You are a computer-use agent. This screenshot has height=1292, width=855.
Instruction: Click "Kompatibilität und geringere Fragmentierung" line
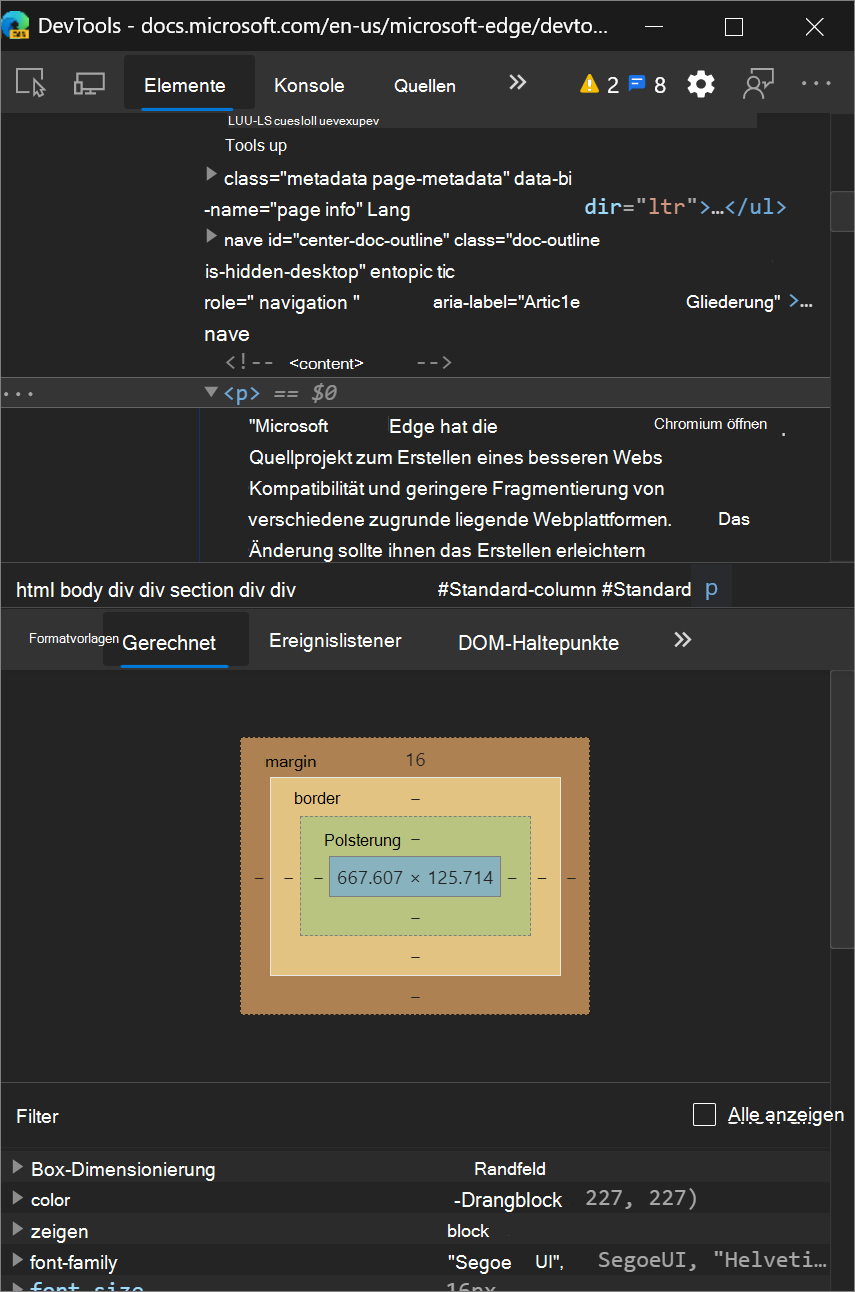(457, 489)
